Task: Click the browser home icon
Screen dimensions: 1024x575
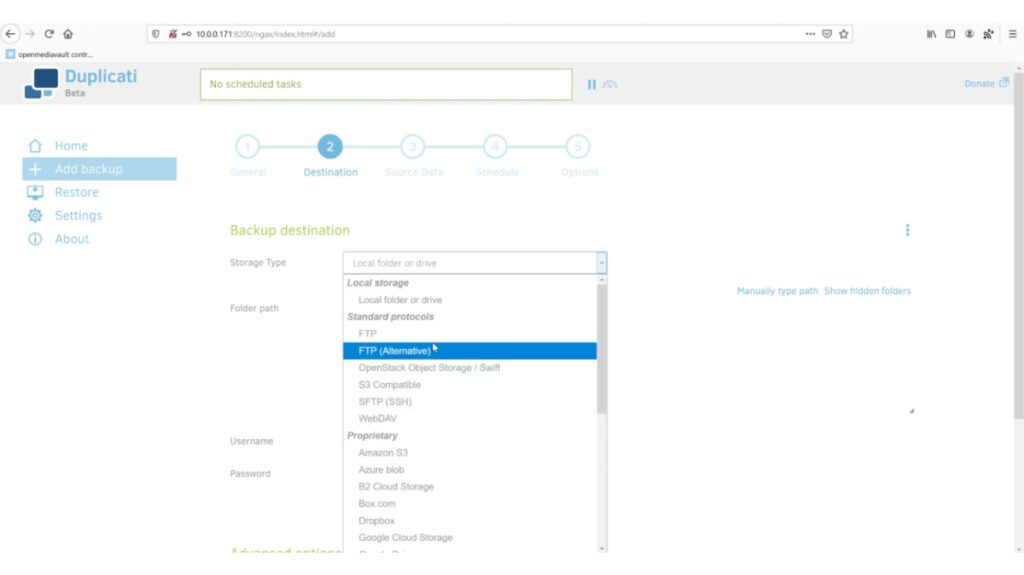Action: [x=68, y=34]
